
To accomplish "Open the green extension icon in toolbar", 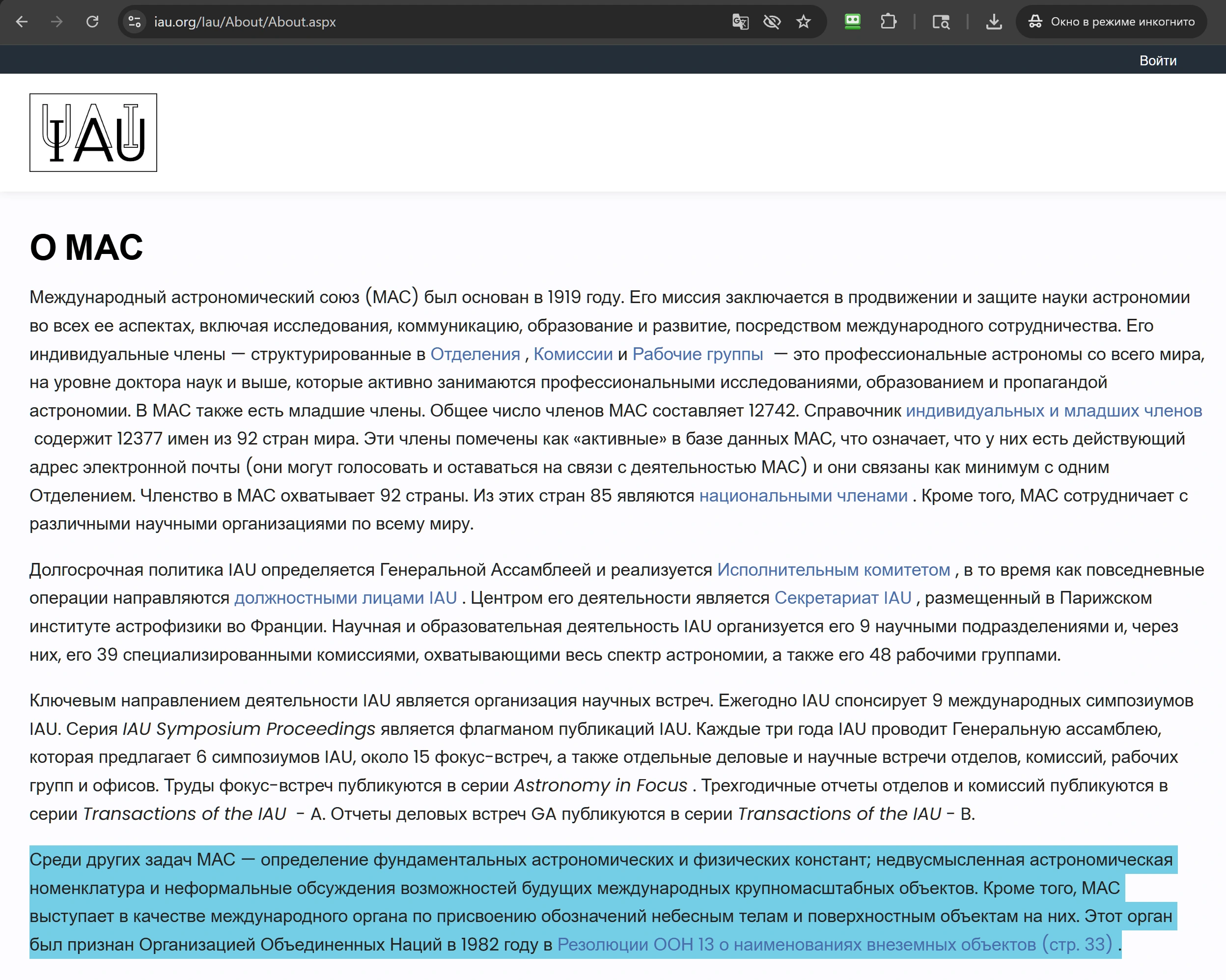I will [852, 22].
